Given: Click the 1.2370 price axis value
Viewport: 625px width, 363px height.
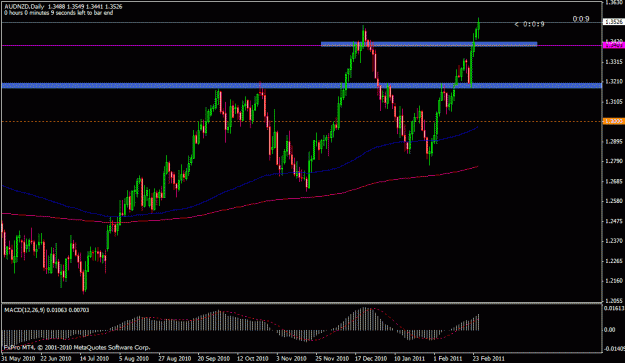Looking at the screenshot, I should (x=614, y=241).
